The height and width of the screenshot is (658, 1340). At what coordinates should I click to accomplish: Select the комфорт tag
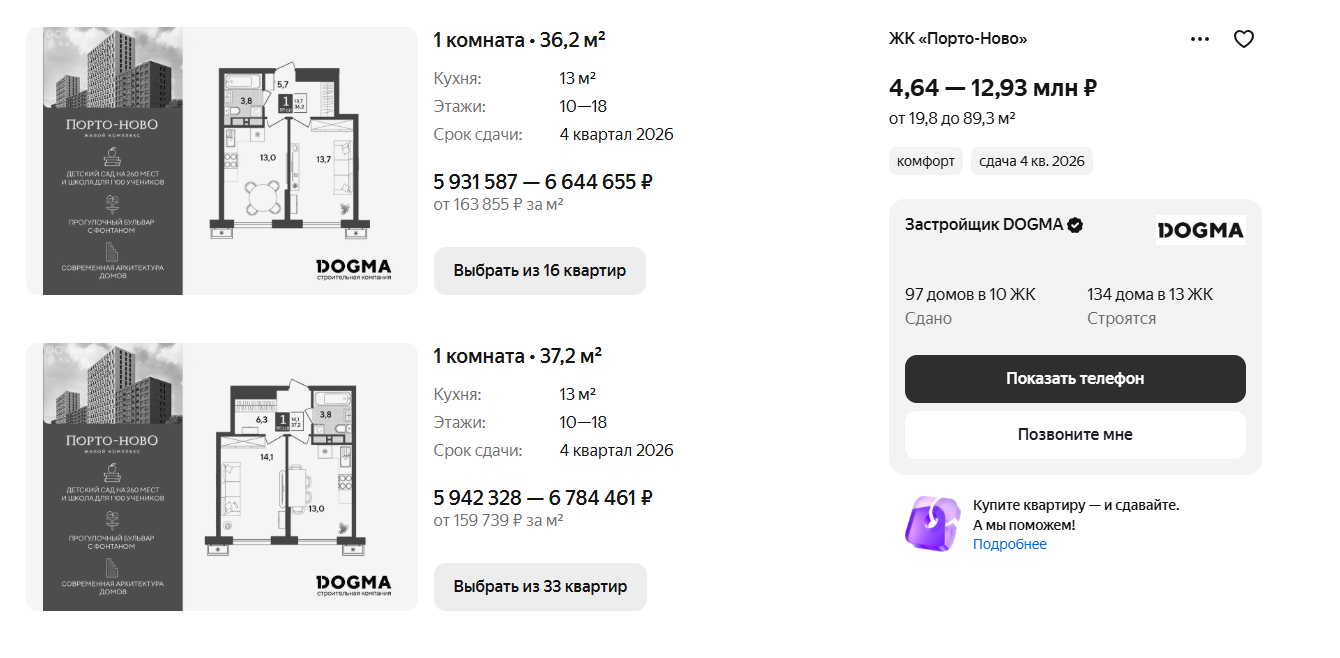[926, 161]
